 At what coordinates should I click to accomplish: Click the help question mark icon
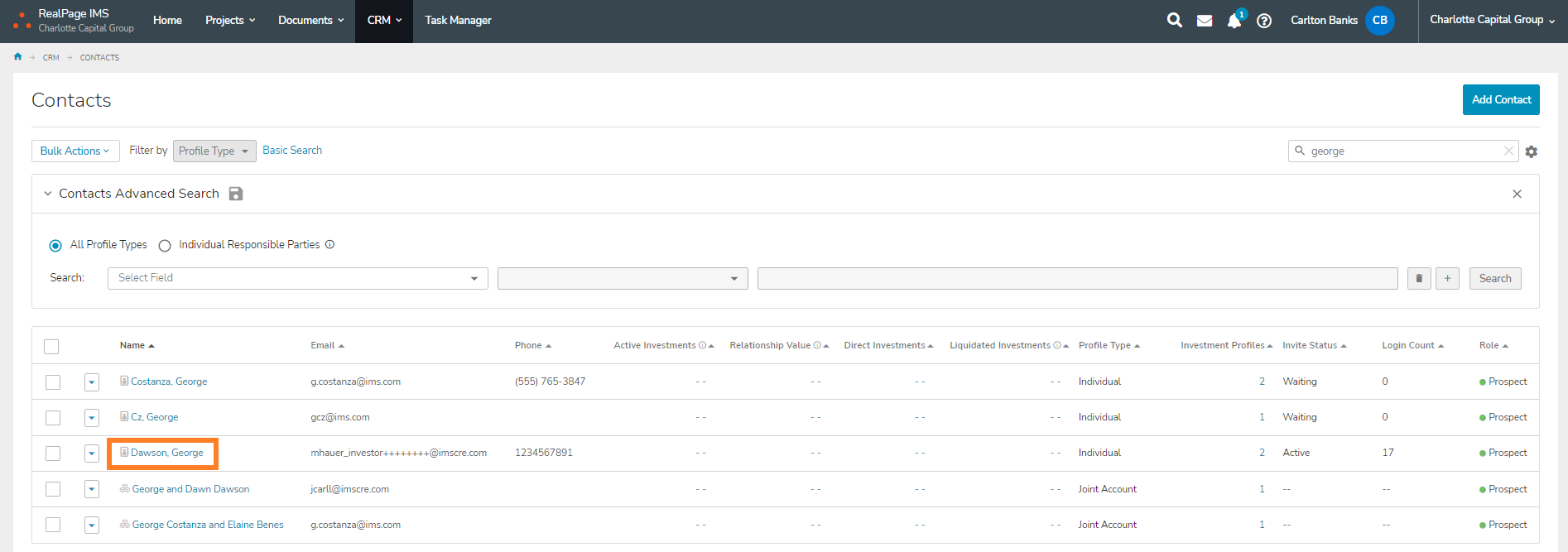1263,21
